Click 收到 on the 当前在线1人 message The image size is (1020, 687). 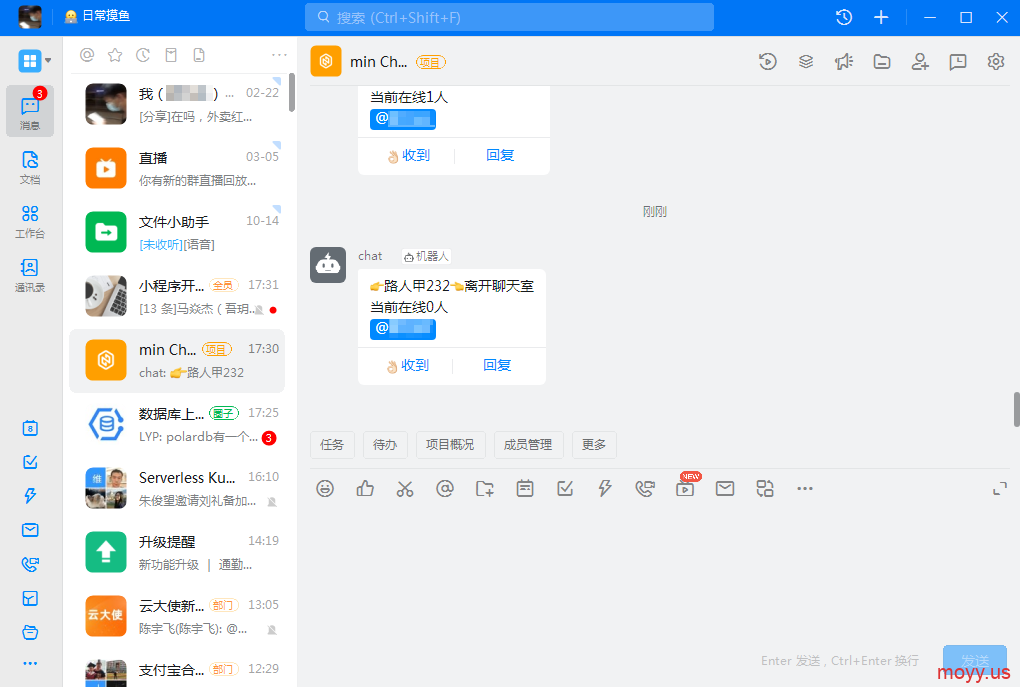tap(408, 155)
